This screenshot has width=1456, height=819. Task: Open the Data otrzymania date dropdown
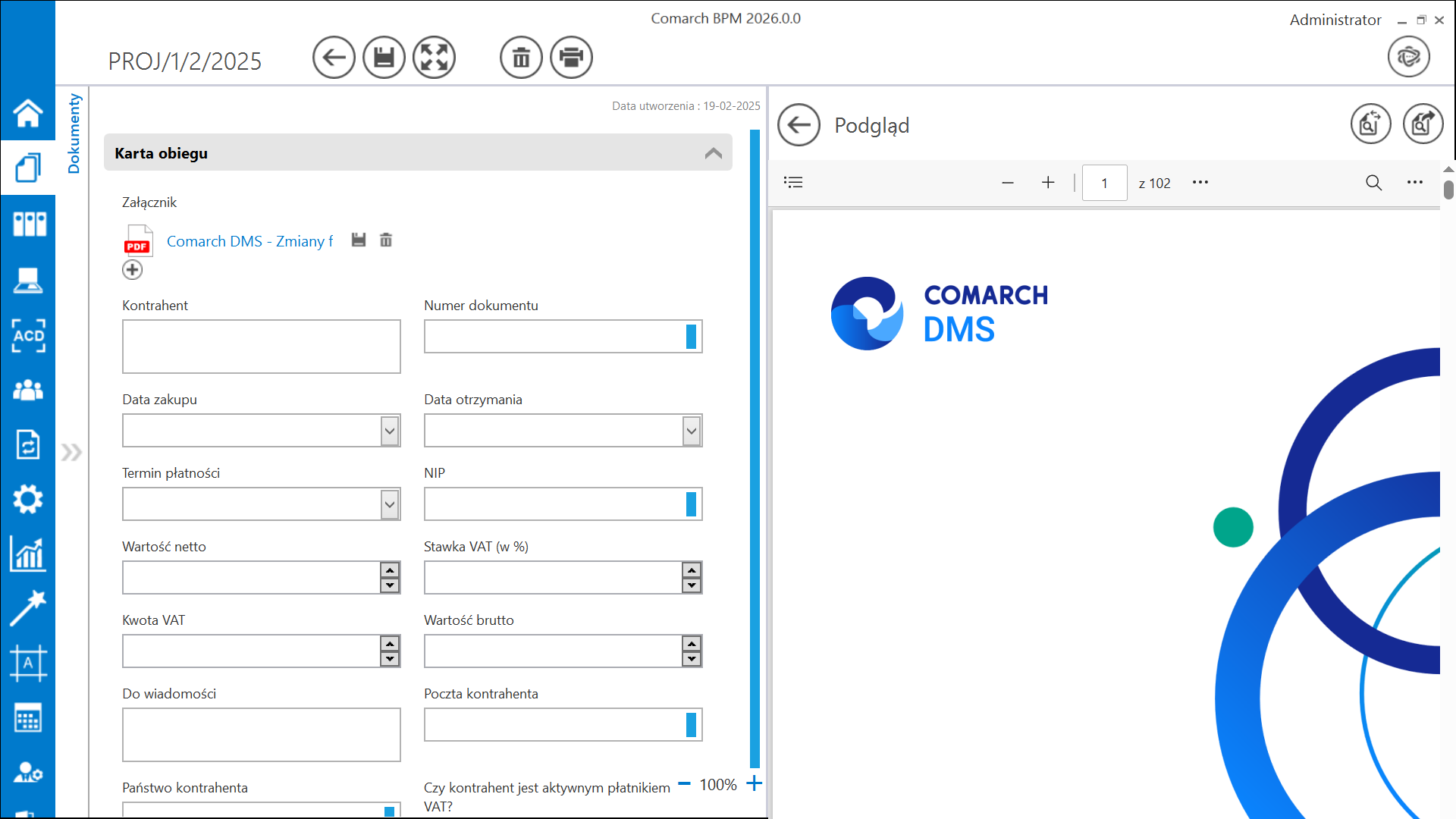point(691,431)
